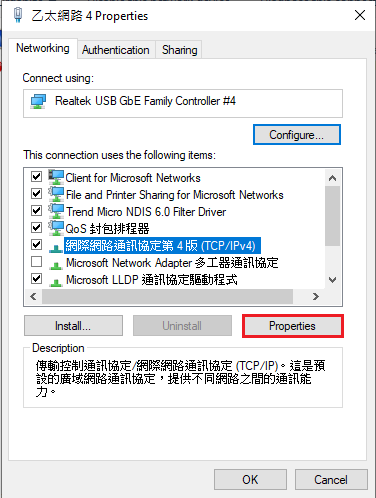The width and height of the screenshot is (376, 498).
Task: Select Microsoft LLDP 通訊協定驅動程式 list item
Action: pos(152,280)
